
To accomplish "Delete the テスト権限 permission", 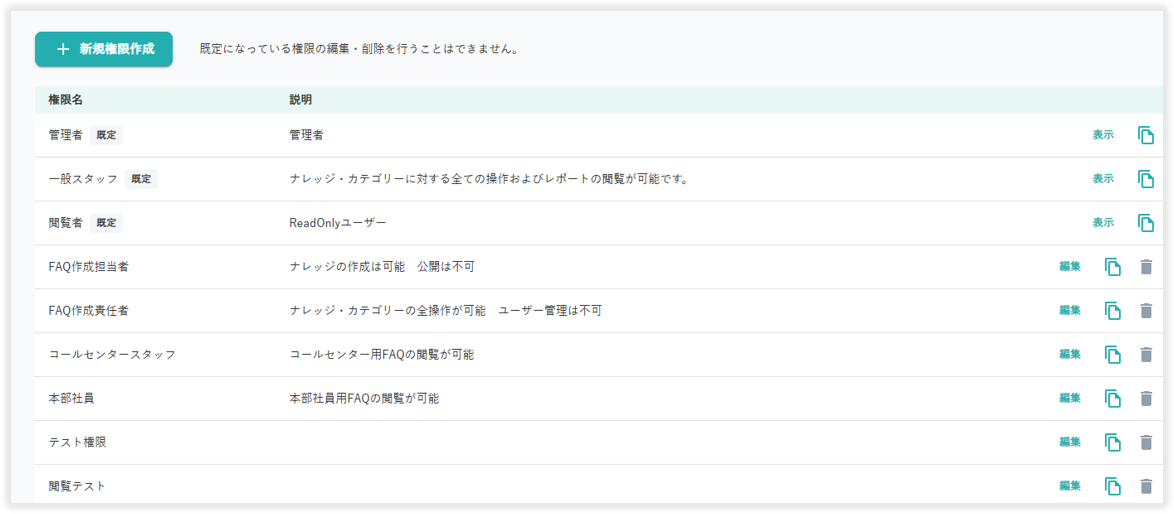I will click(x=1146, y=442).
